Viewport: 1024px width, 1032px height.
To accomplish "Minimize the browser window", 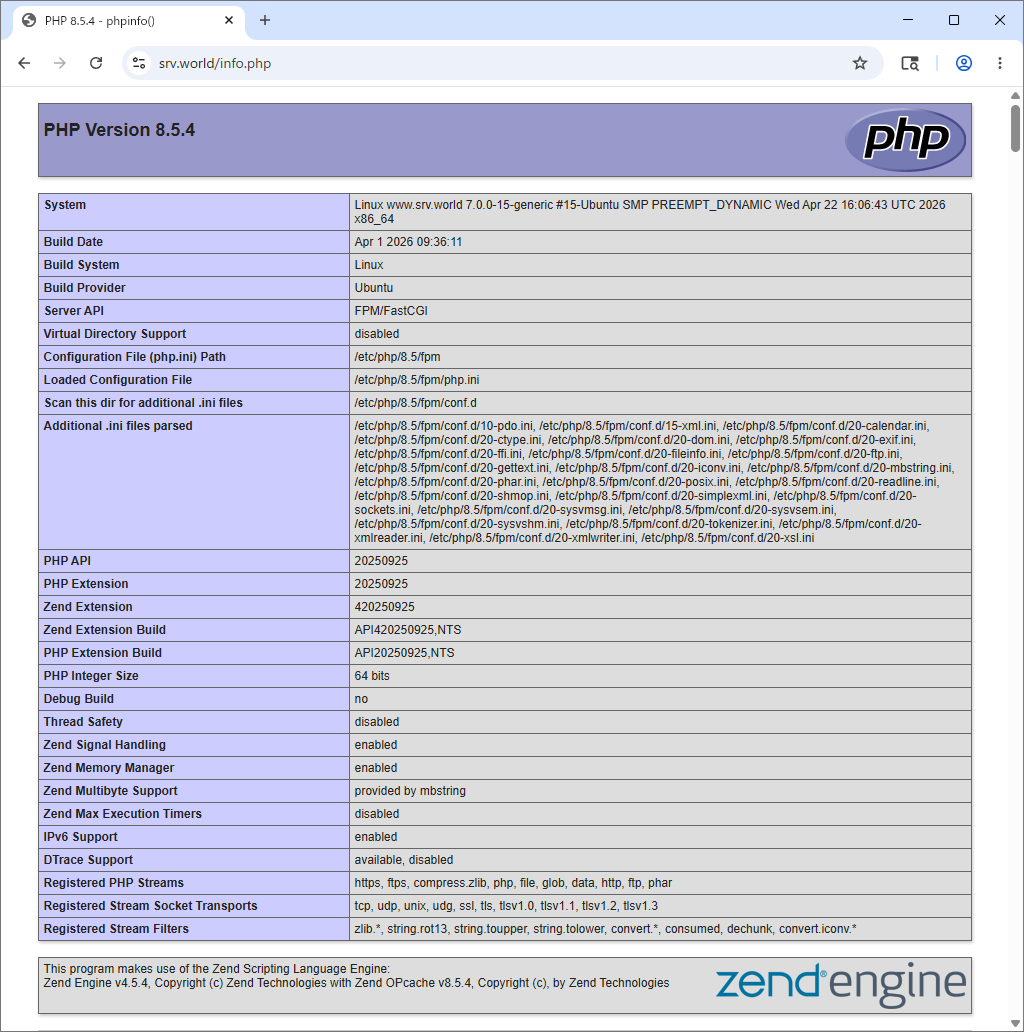I will (x=908, y=20).
